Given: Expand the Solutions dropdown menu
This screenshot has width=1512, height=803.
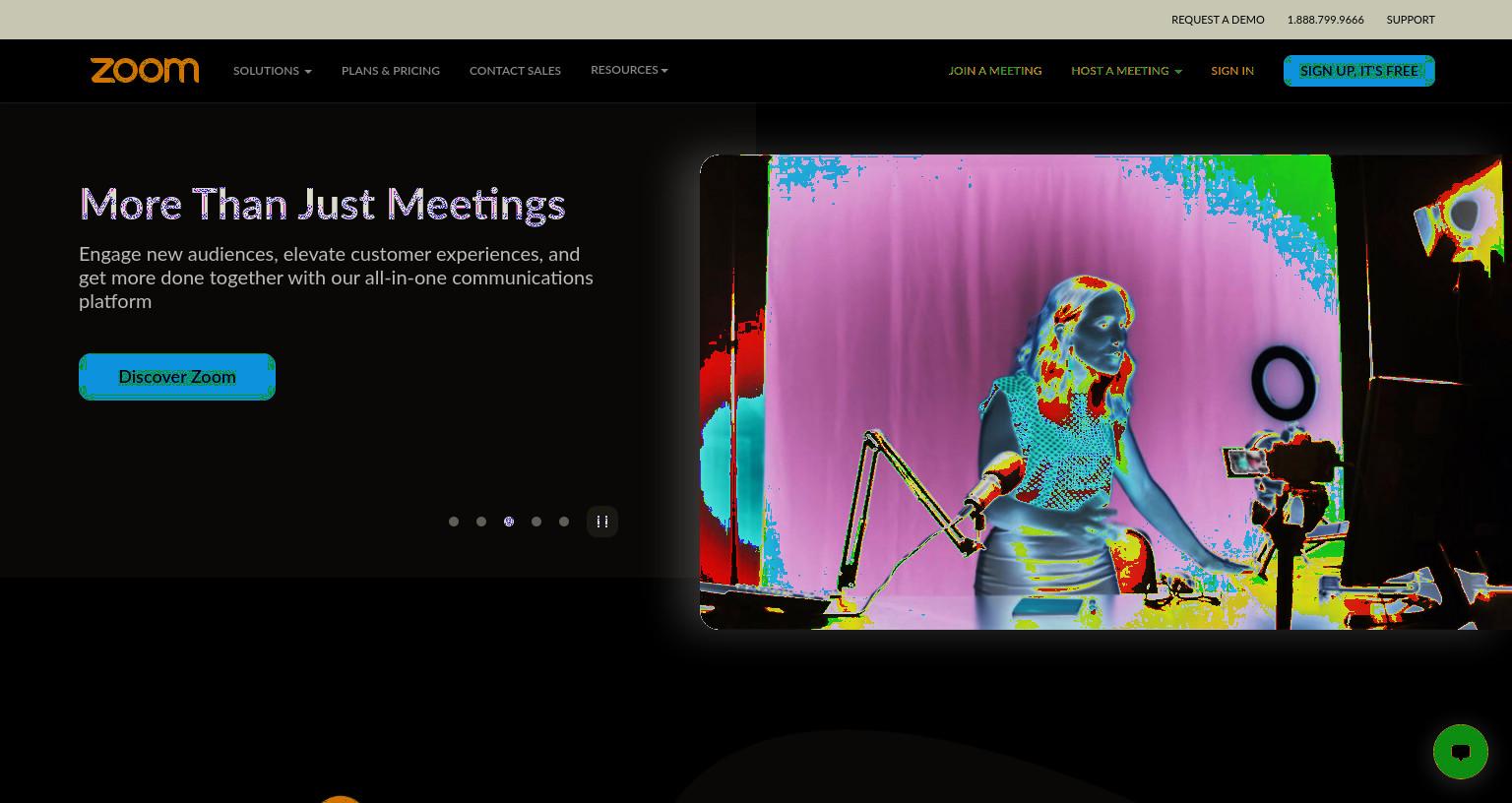Looking at the screenshot, I should click(x=273, y=71).
